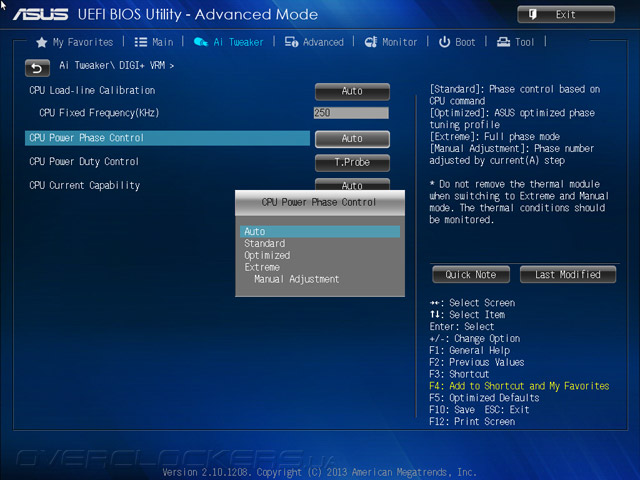Click the F1: General Help hint
The image size is (640, 480).
470,351
